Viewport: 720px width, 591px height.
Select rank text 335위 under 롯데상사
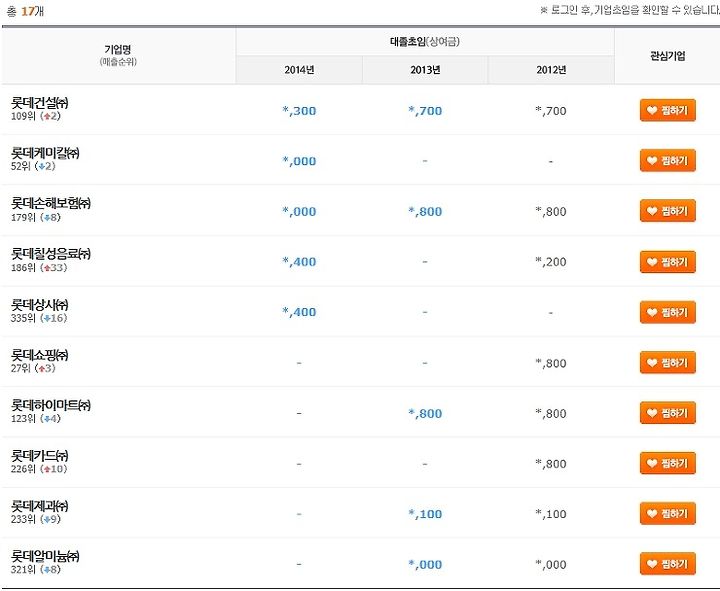(x=23, y=318)
